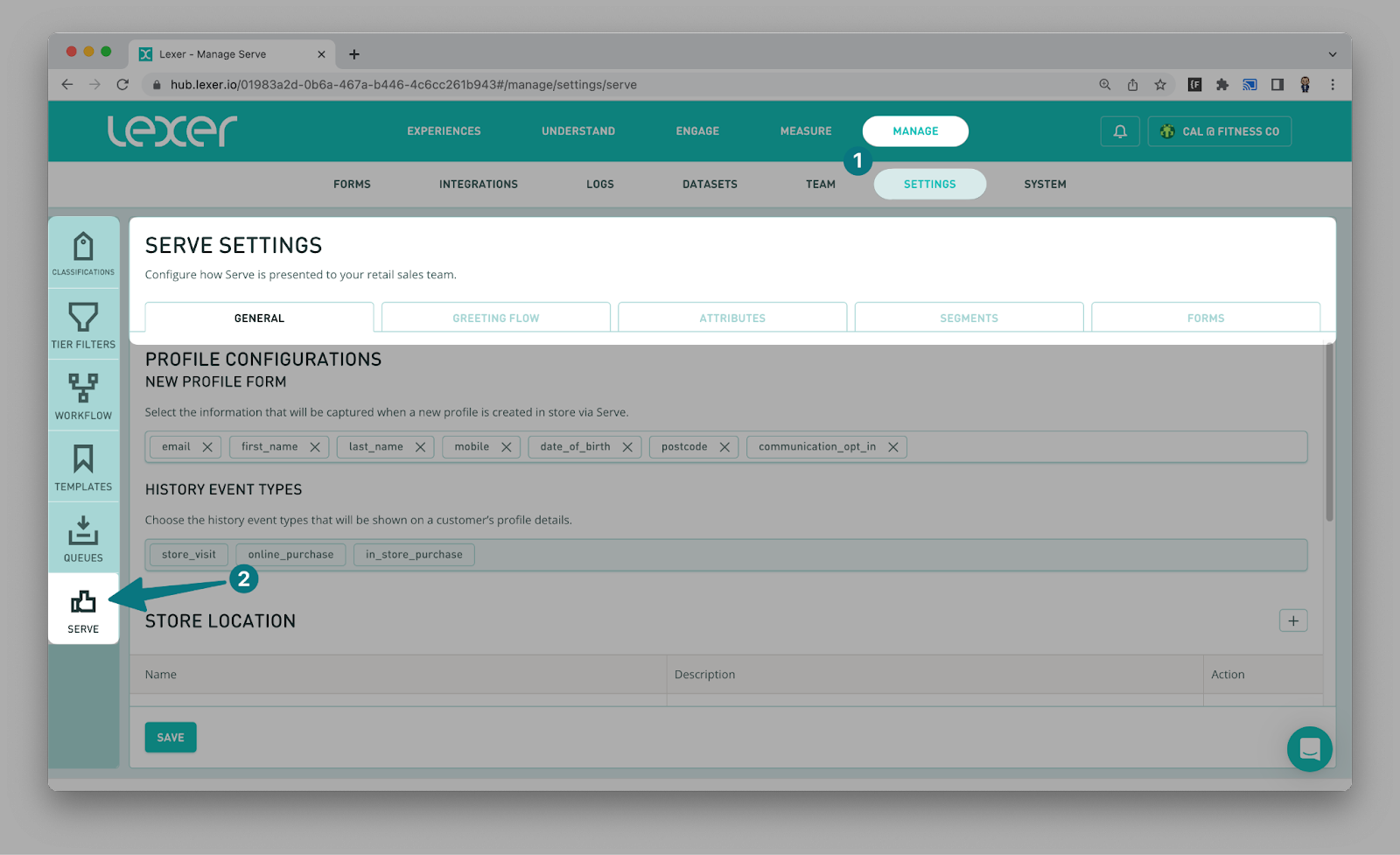
Task: Open the CAL @ FITNESS CO account menu
Action: [x=1219, y=130]
